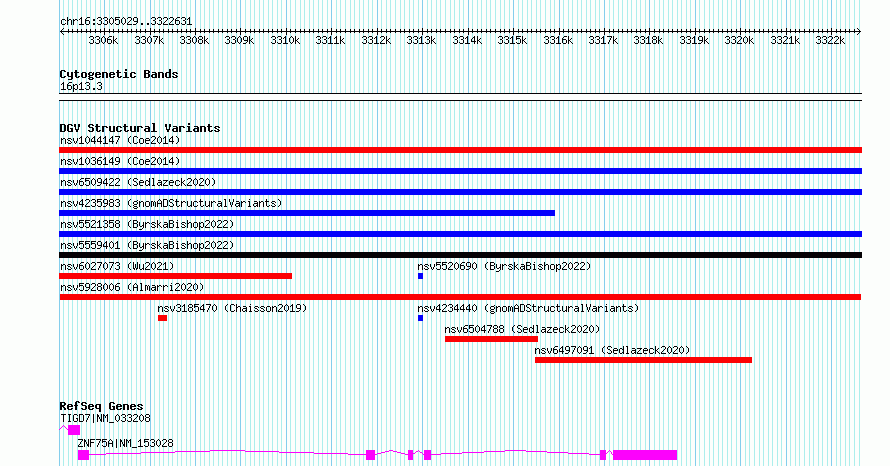Click the ZNF75A exon near 3317k
890x466 pixels.
[x=603, y=455]
